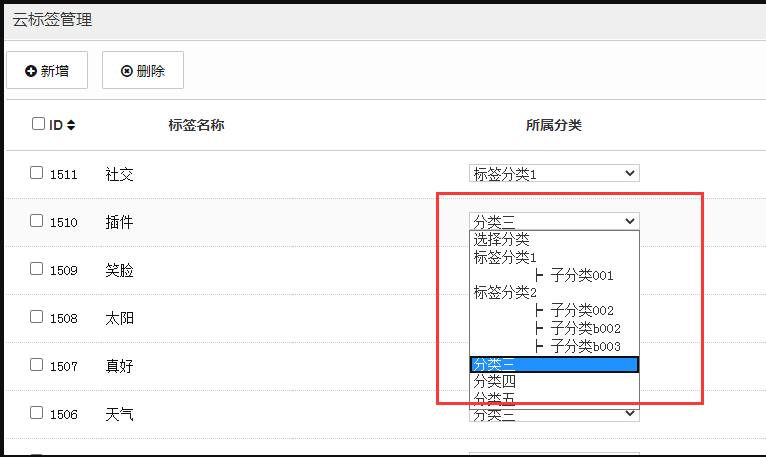766x457 pixels.
Task: Click the 云标签管理 page title
Action: [52, 20]
